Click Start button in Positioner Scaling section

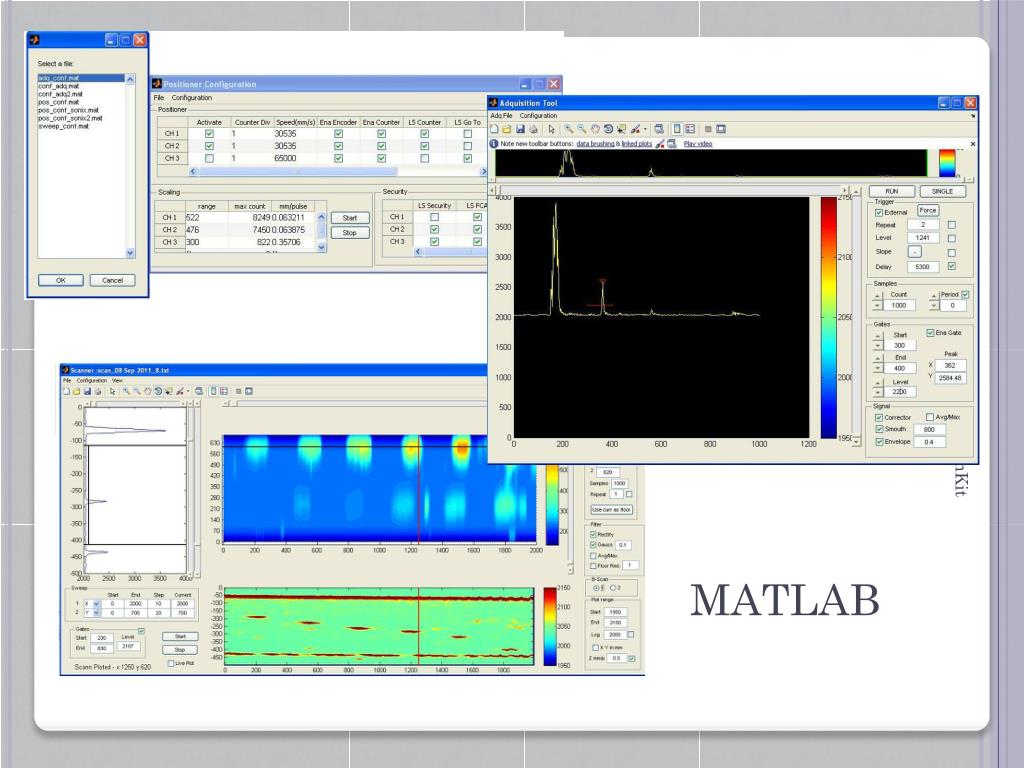click(x=350, y=218)
